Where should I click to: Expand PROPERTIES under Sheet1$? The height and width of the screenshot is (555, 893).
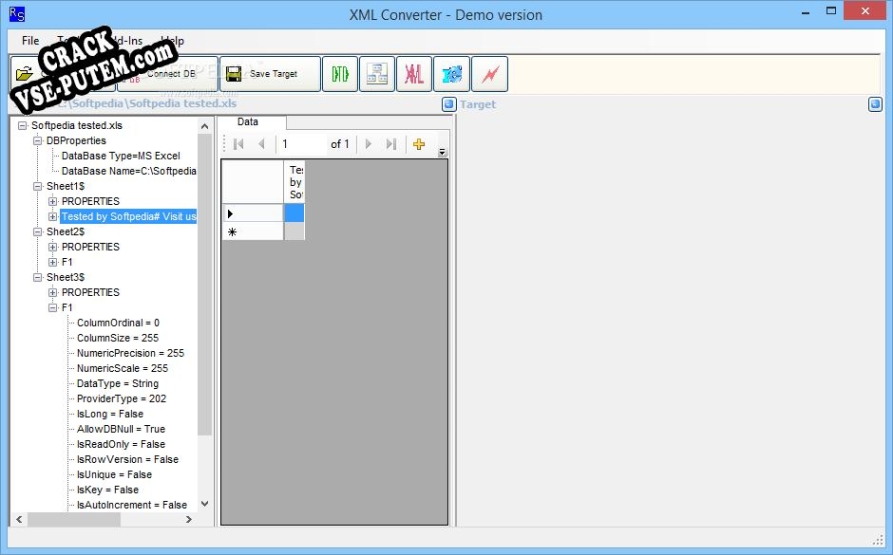click(52, 202)
